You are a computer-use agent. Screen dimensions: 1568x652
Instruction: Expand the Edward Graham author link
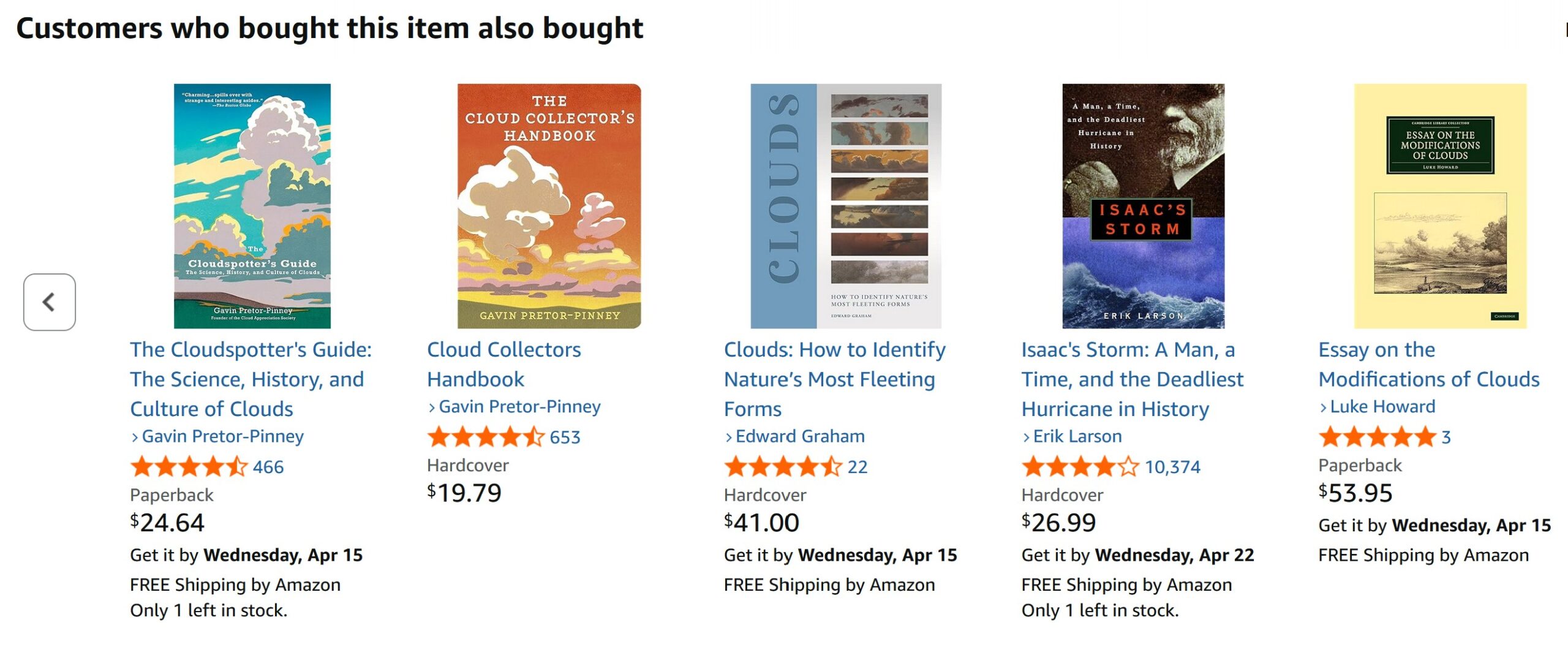tap(799, 436)
